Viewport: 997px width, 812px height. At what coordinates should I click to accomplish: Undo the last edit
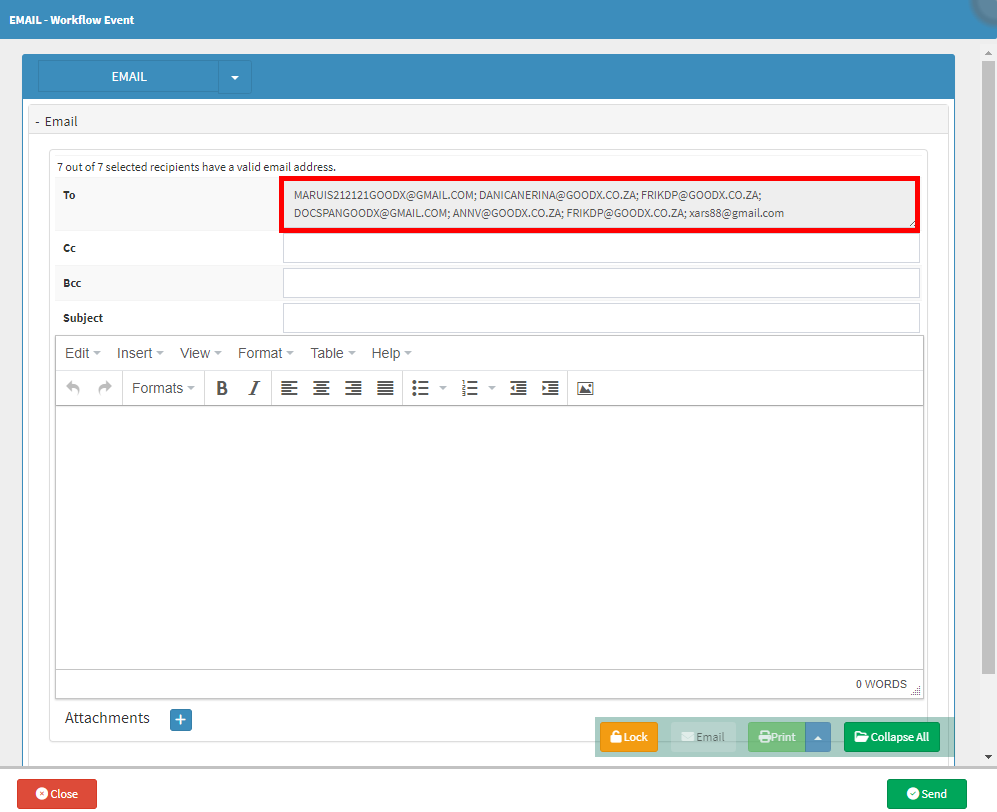click(x=73, y=388)
